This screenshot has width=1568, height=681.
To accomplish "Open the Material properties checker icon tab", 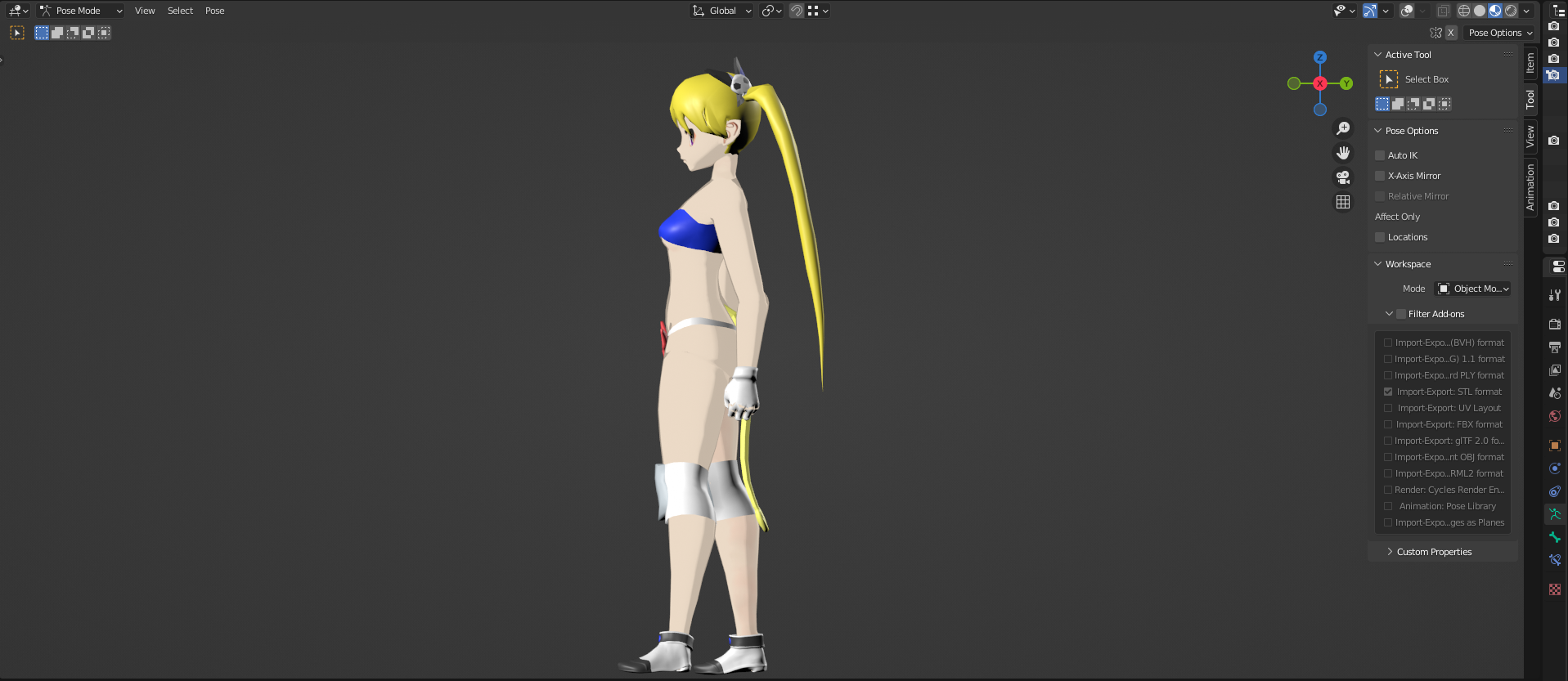I will pos(1555,589).
